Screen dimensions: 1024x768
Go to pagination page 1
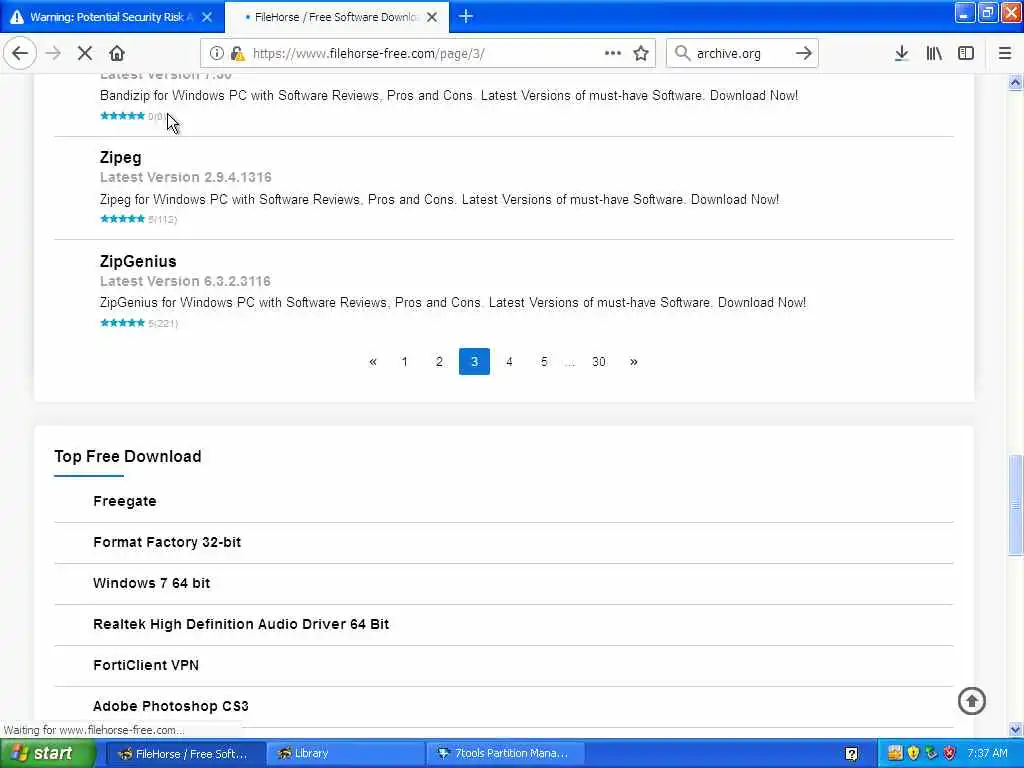tap(404, 362)
